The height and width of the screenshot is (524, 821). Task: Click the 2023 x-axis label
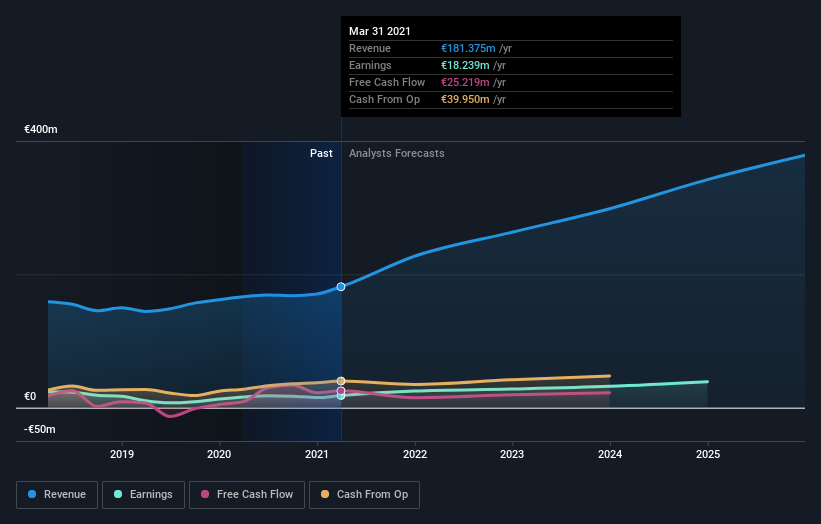pos(512,454)
